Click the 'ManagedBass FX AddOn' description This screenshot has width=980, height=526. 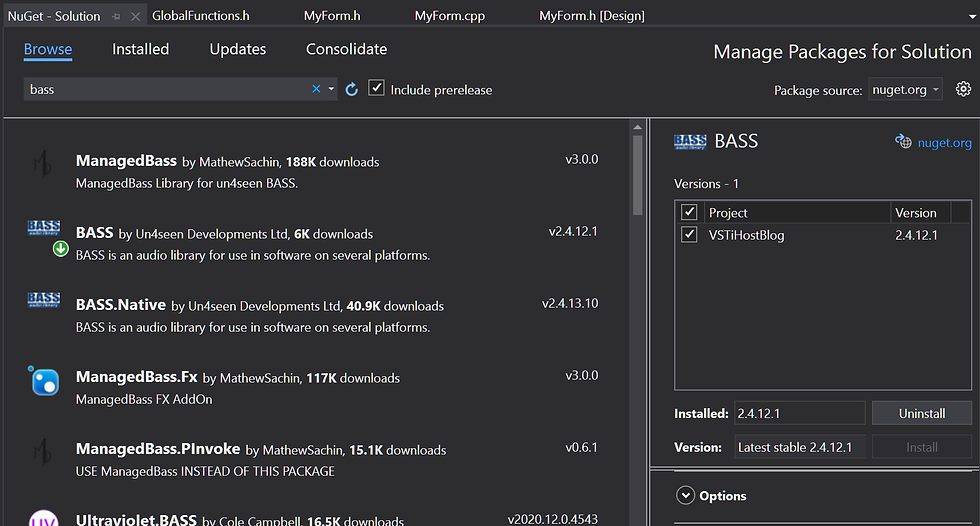144,399
